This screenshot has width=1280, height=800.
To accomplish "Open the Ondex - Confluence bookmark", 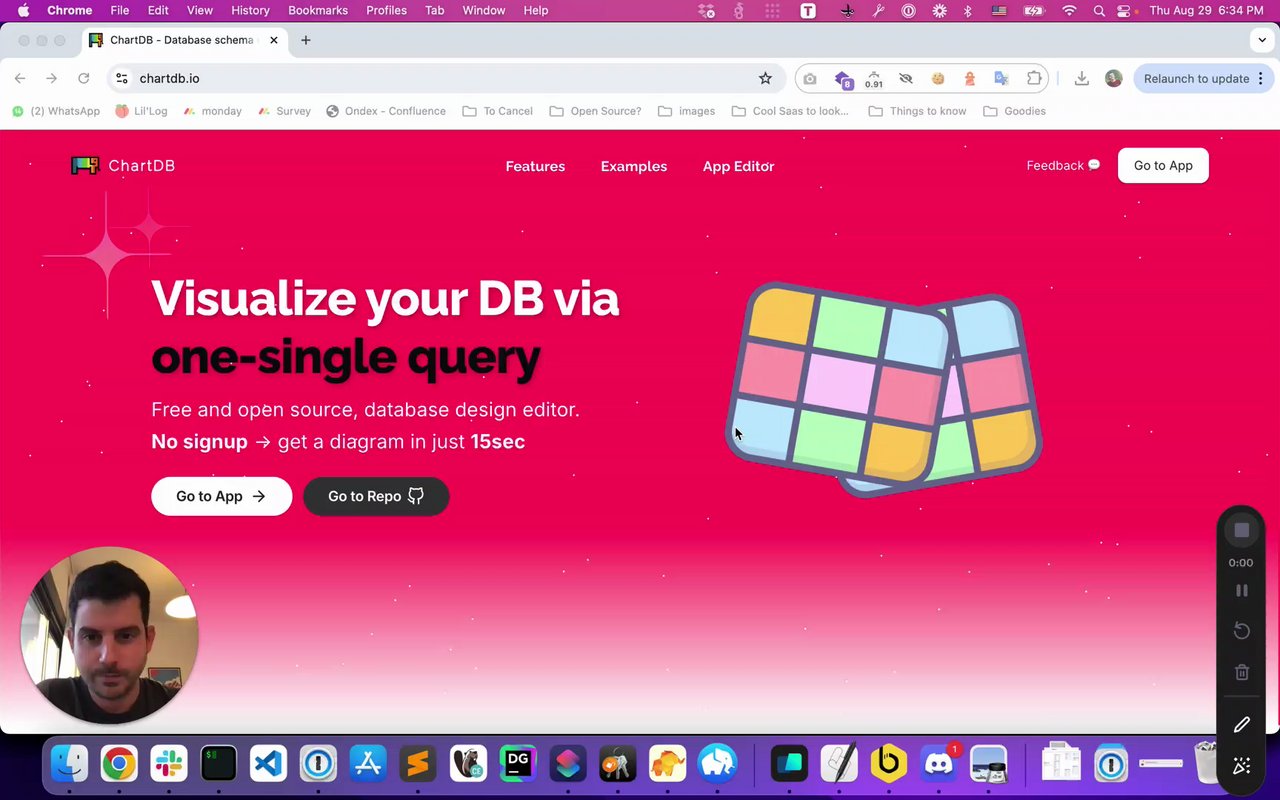I will (x=386, y=111).
